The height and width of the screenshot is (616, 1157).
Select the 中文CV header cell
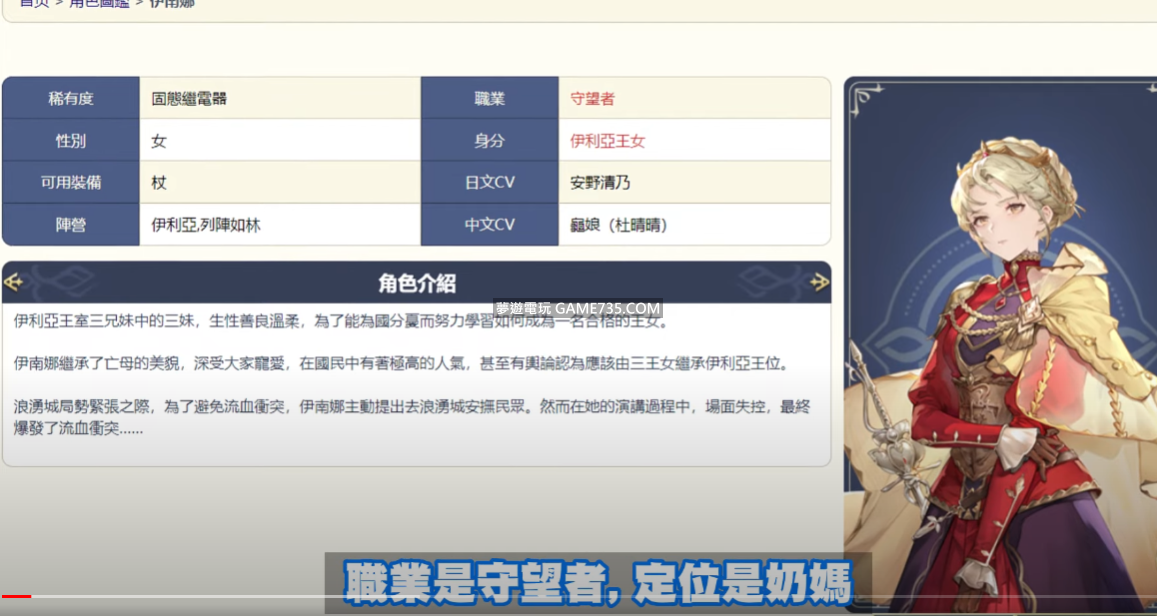(x=490, y=224)
